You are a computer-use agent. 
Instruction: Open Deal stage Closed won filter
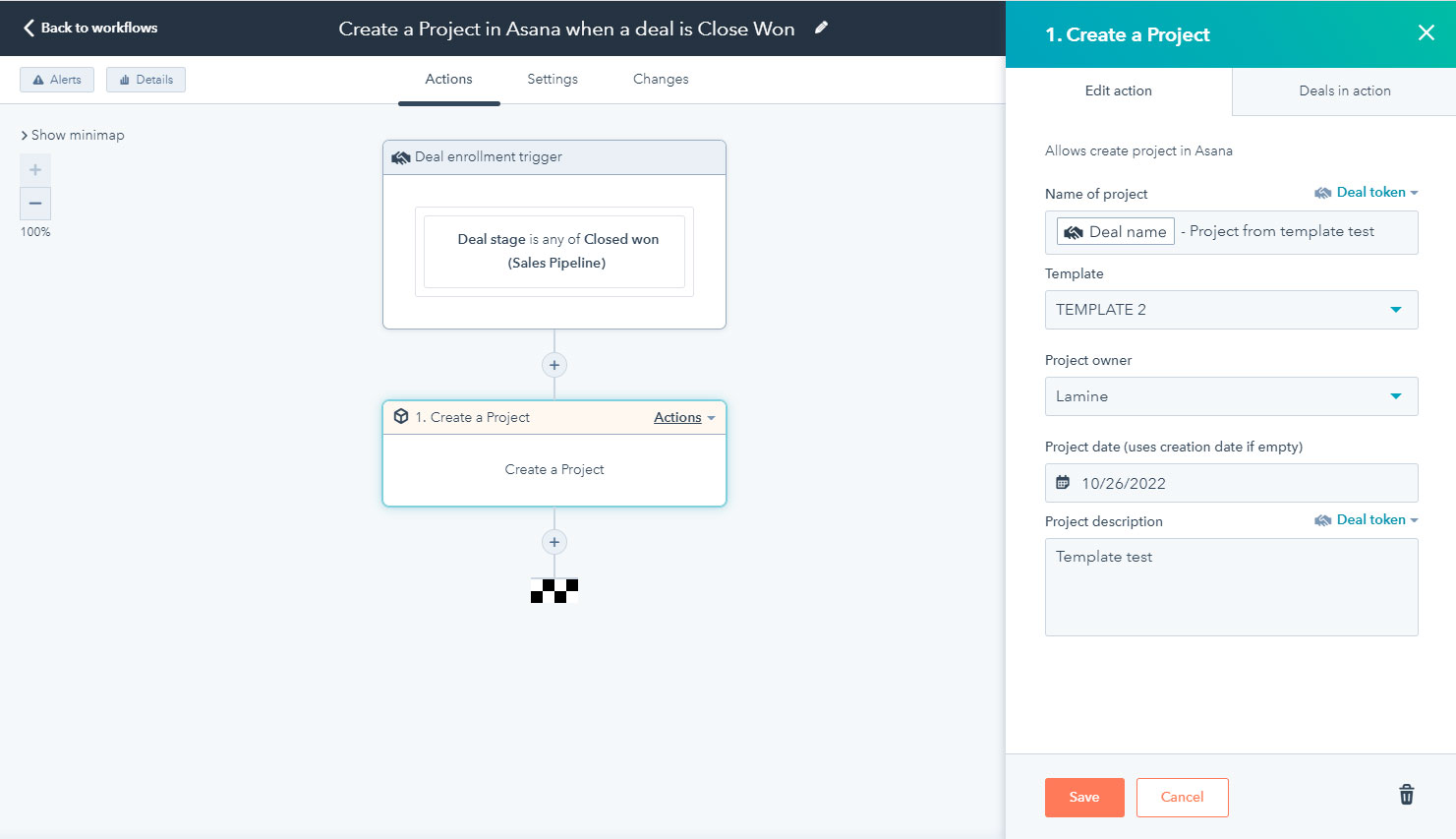pyautogui.click(x=554, y=251)
